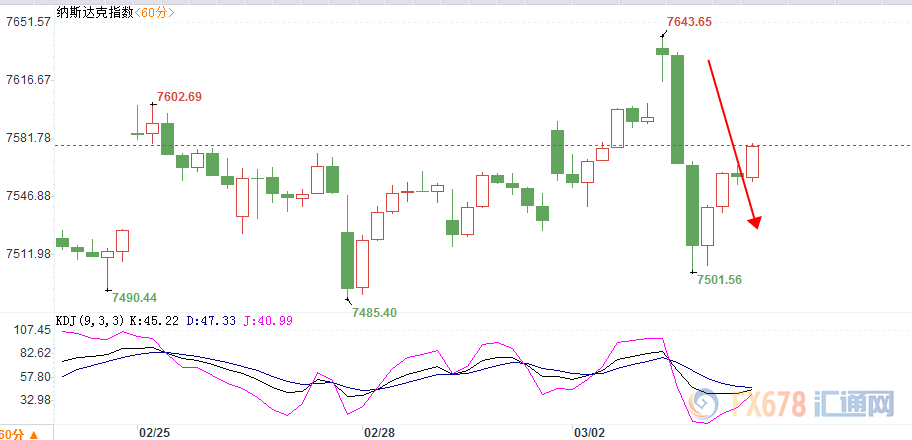Click the 7602.69 peak price label

click(x=178, y=97)
